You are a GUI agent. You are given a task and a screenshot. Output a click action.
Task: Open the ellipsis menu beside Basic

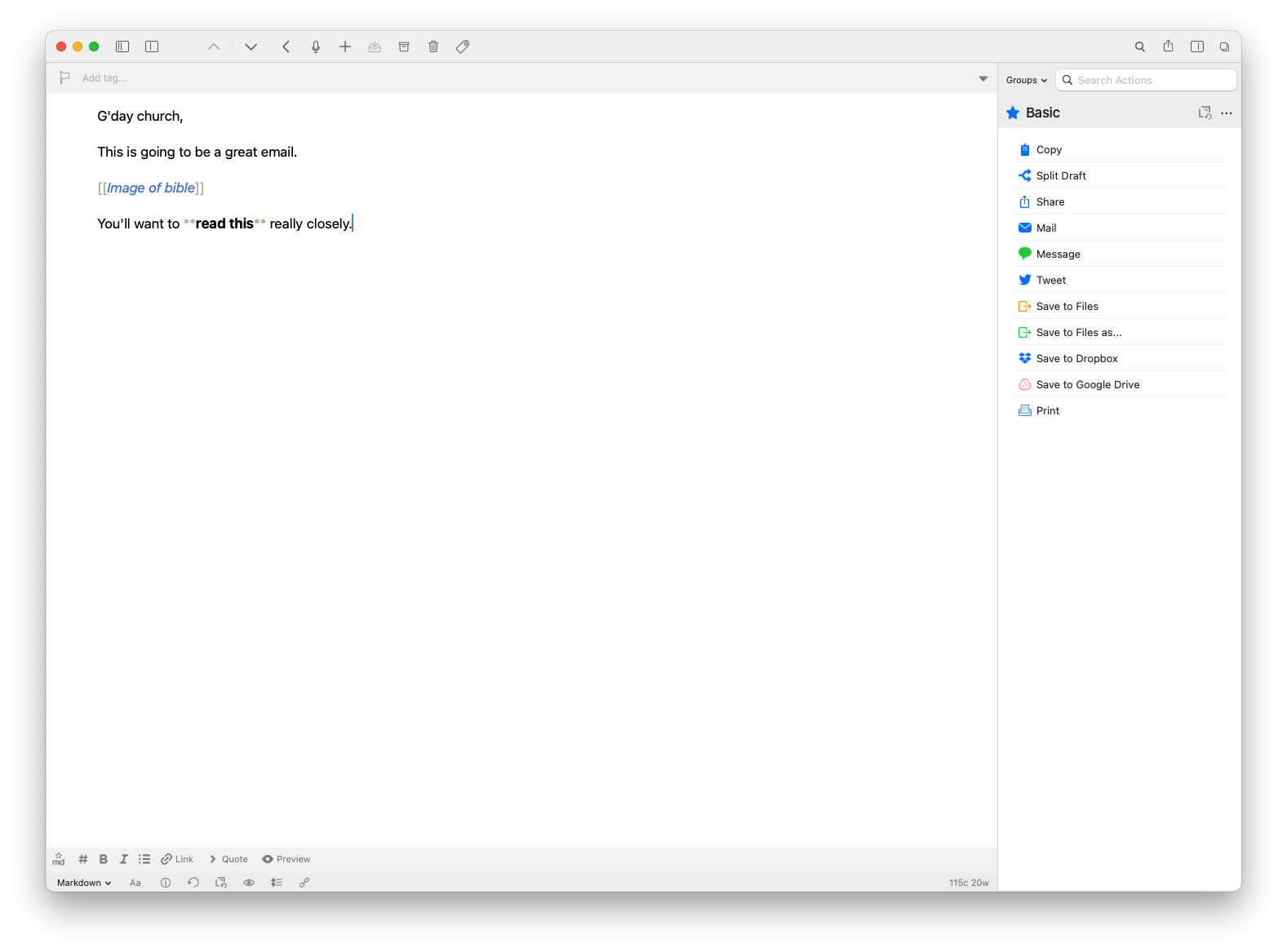point(1227,113)
